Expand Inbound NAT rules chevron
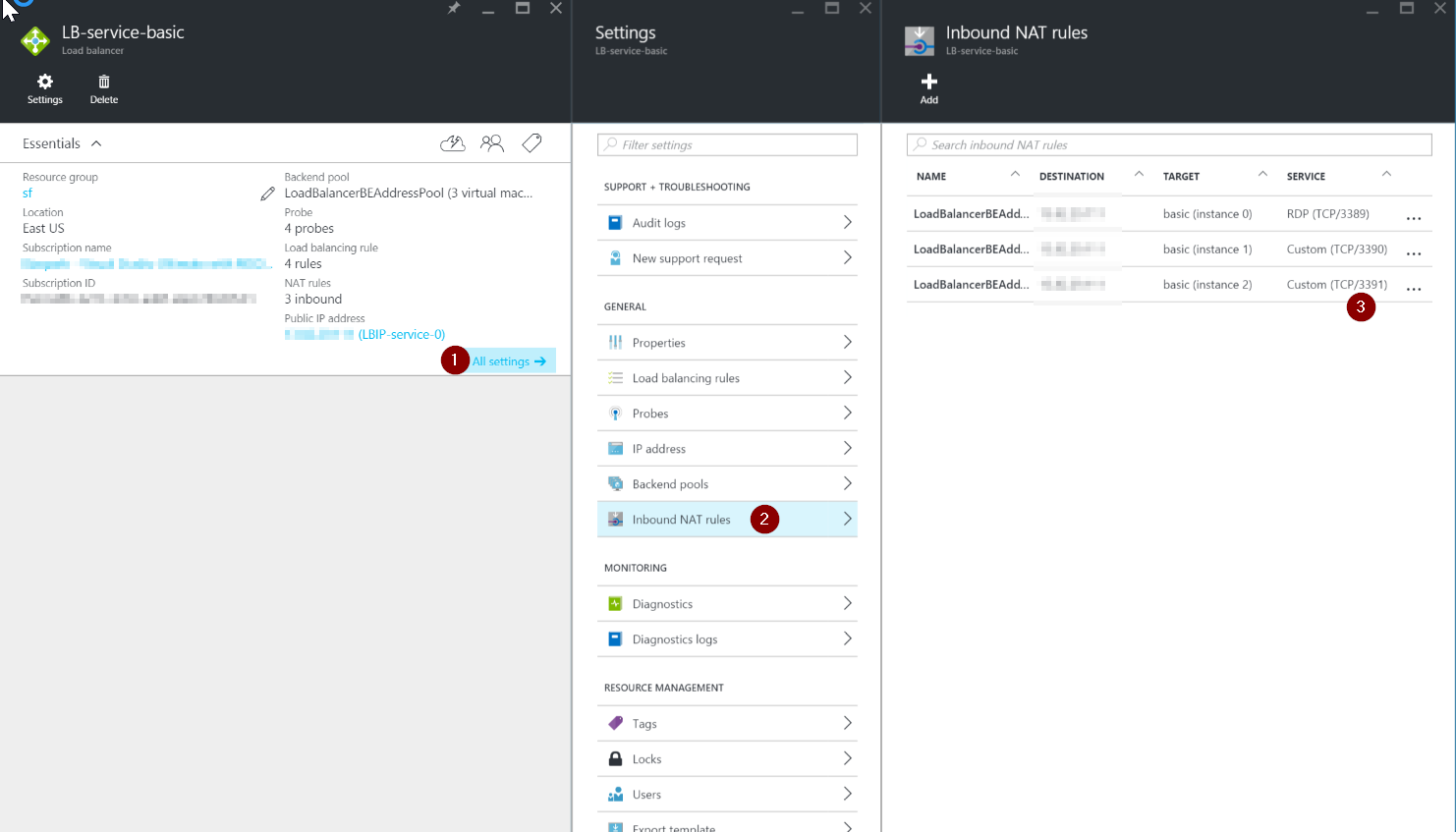The width and height of the screenshot is (1456, 832). tap(847, 519)
